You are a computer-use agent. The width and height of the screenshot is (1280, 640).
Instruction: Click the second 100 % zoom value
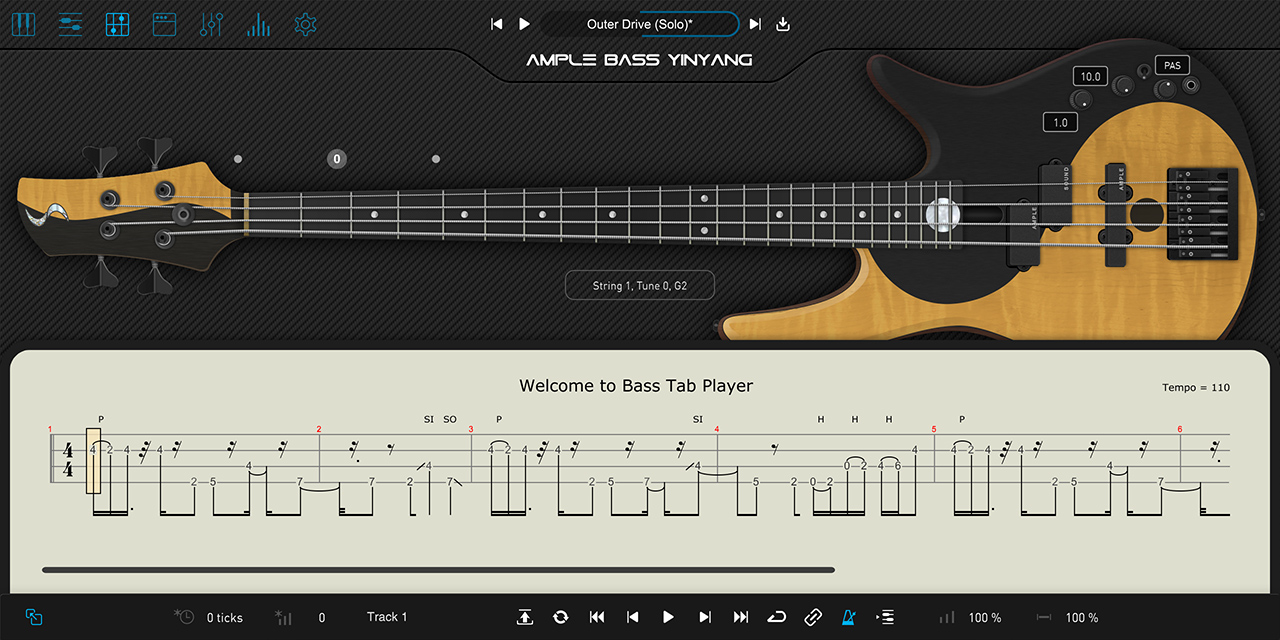(1082, 618)
